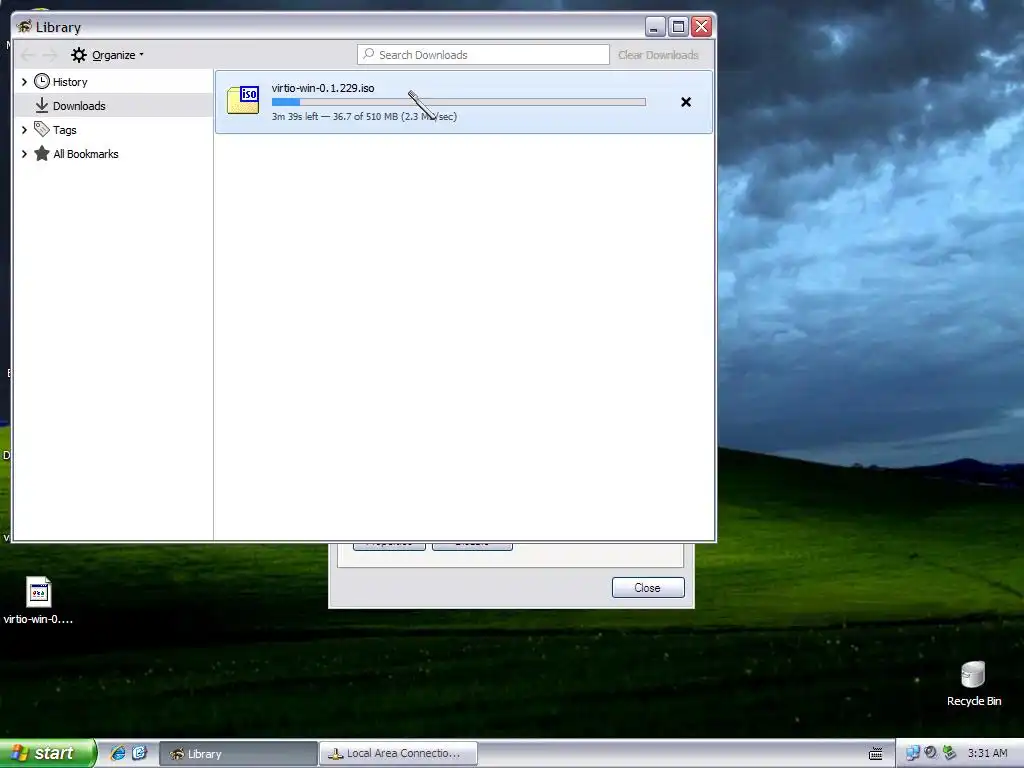Select the virtio-win-0.1.229.iso filename text
The height and width of the screenshot is (768, 1024).
(x=323, y=88)
